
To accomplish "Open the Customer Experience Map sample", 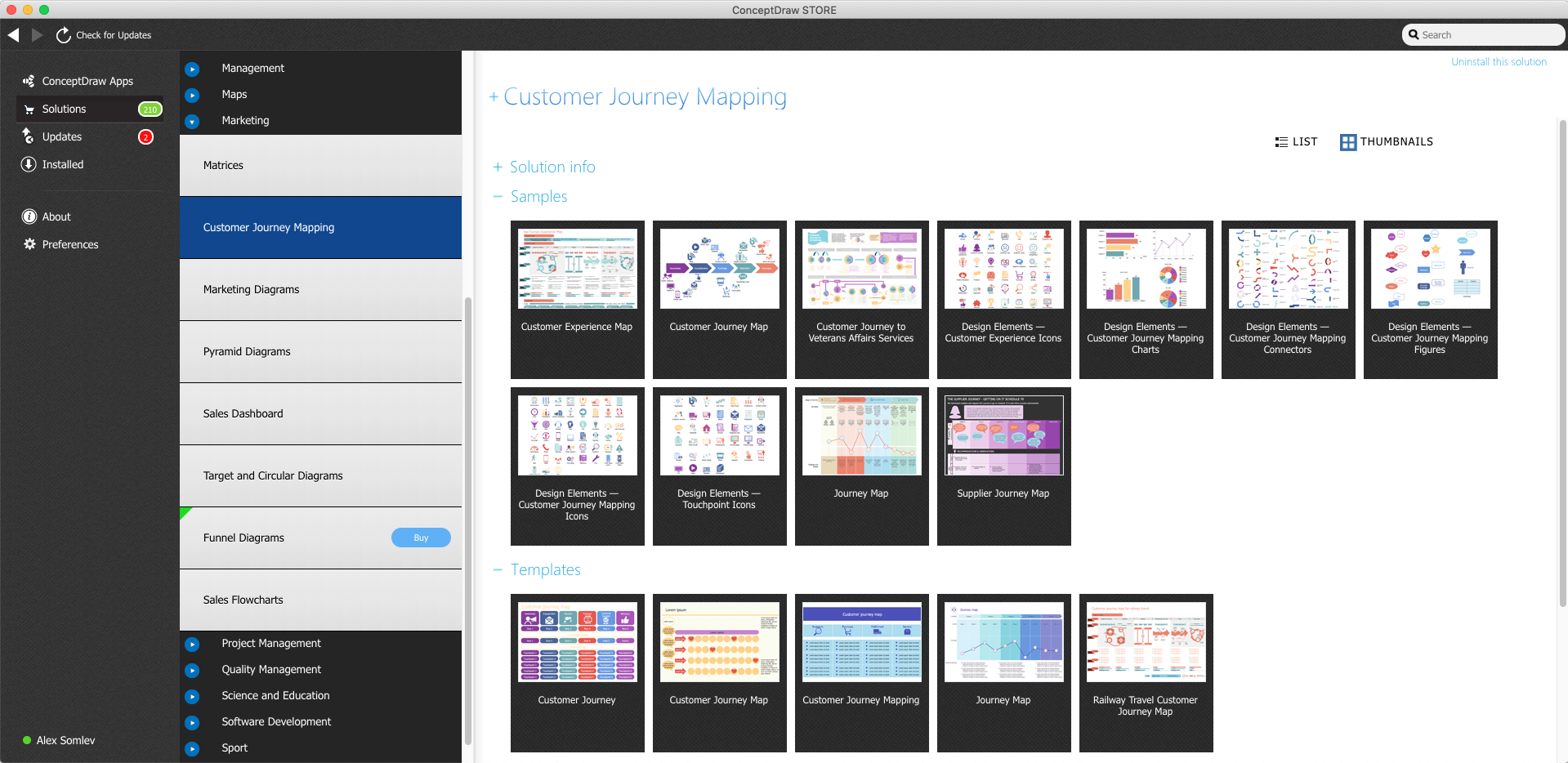I will [578, 299].
